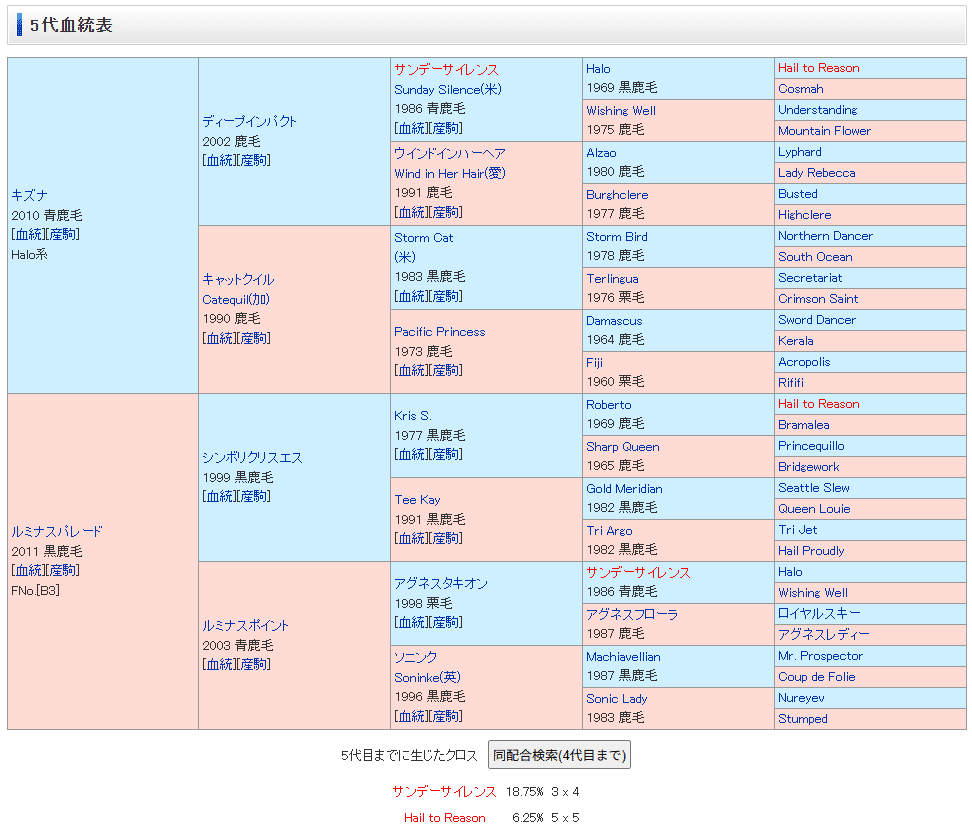Open the Secretariat link
Image resolution: width=972 pixels, height=828 pixels.
point(810,278)
